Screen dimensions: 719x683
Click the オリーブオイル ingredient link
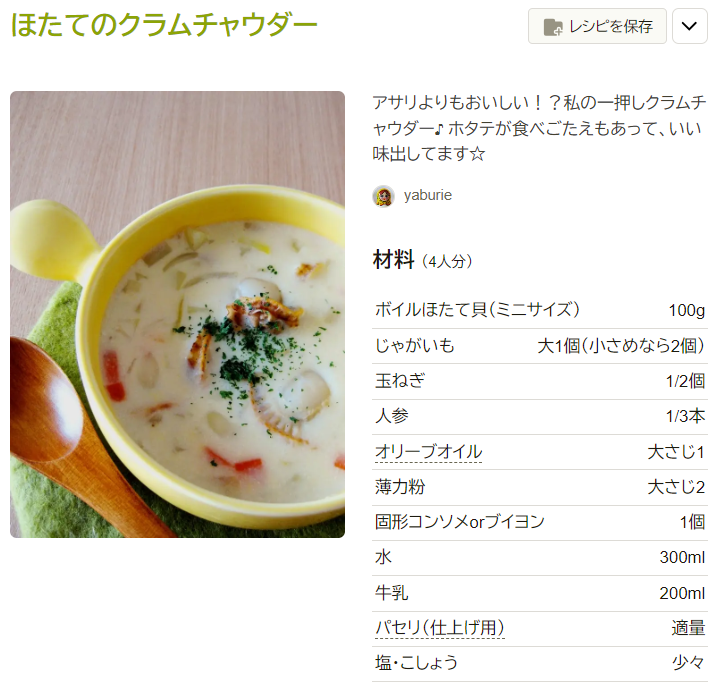428,452
